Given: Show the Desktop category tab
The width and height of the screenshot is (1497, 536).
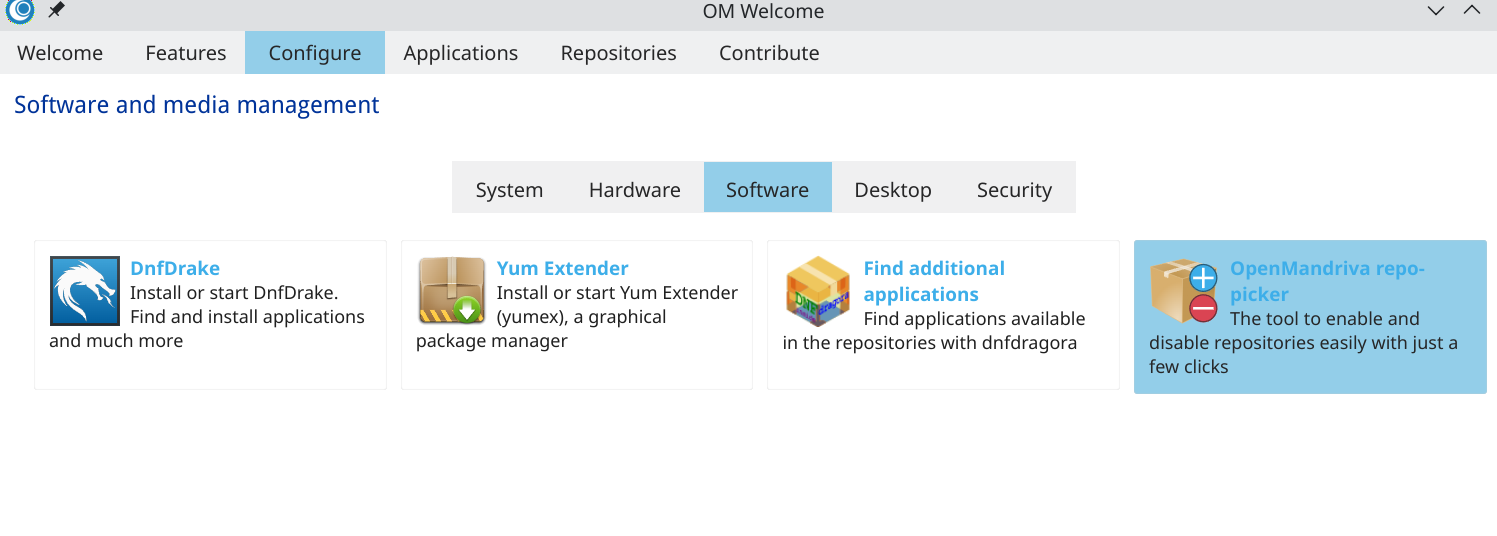Looking at the screenshot, I should click(893, 189).
